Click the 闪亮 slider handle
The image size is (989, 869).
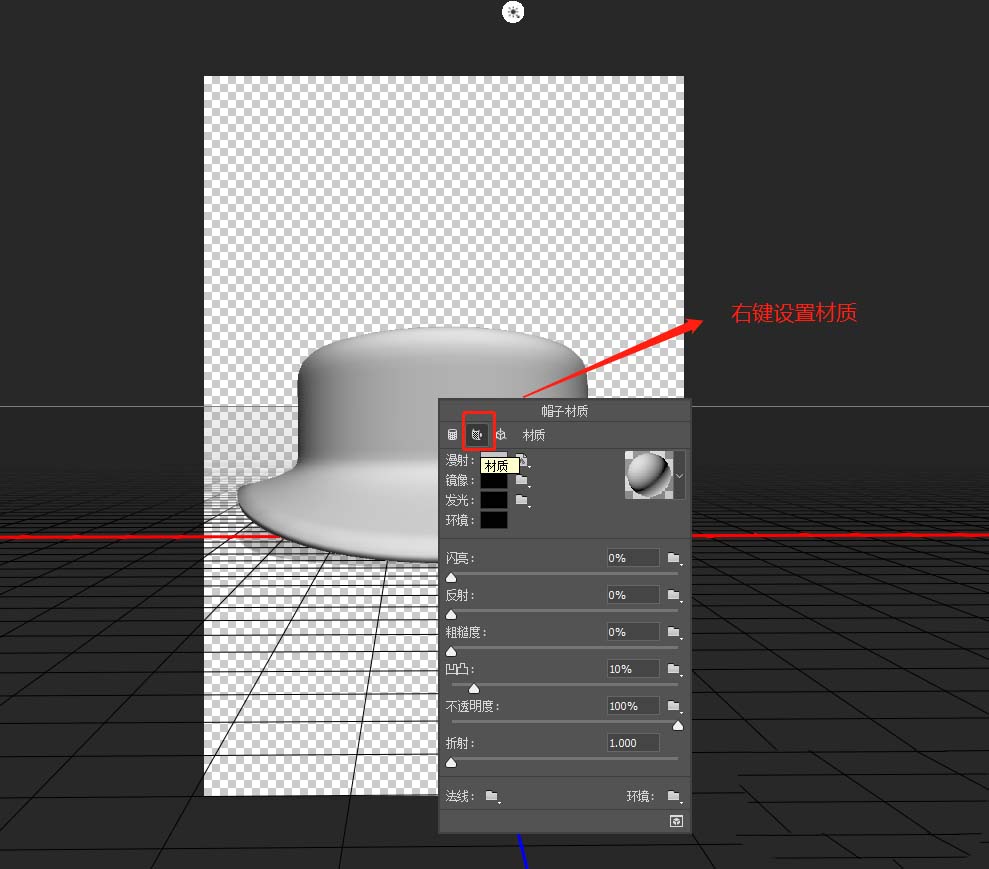pos(451,577)
